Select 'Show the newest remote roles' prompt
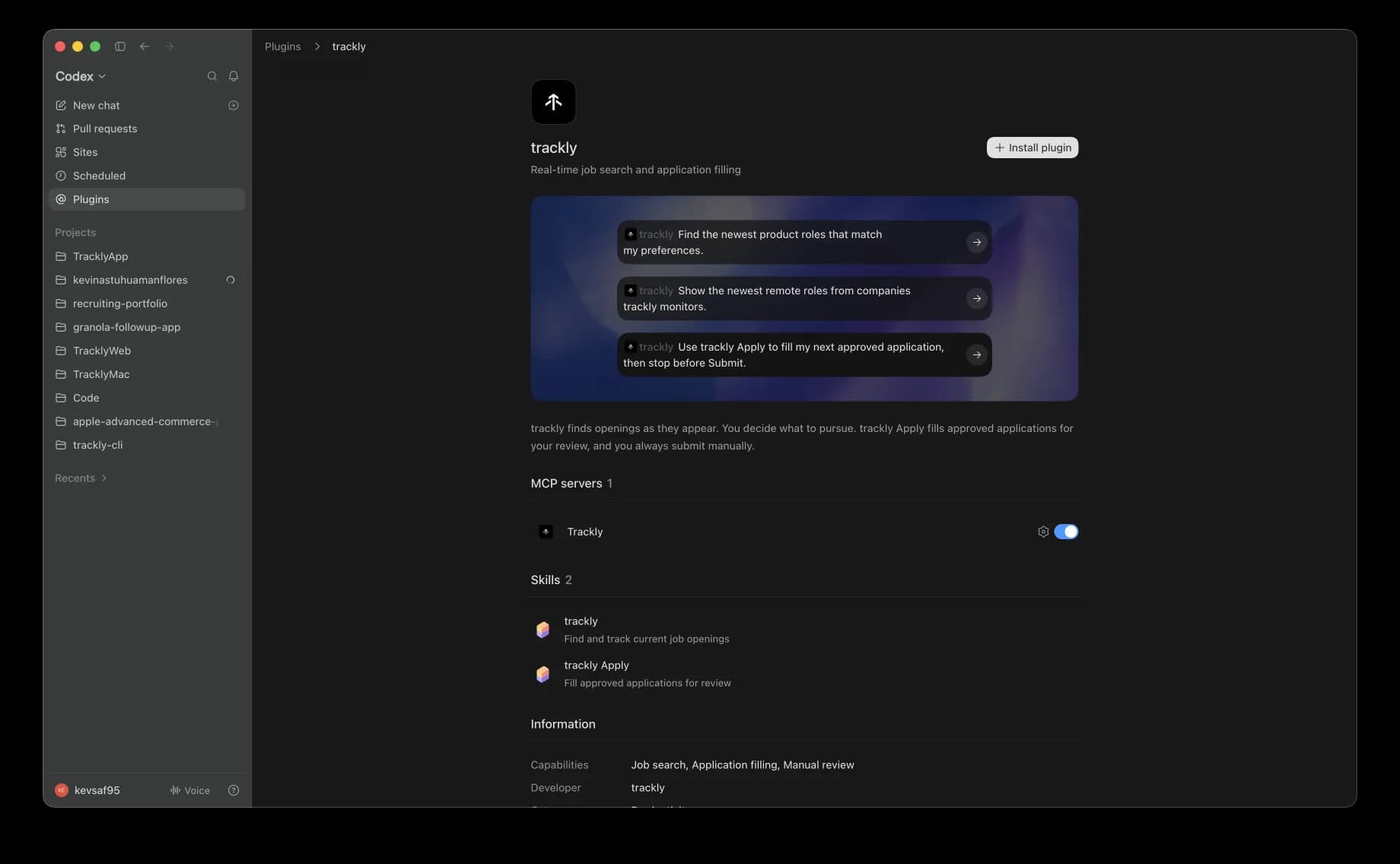The height and width of the screenshot is (864, 1400). click(x=804, y=299)
